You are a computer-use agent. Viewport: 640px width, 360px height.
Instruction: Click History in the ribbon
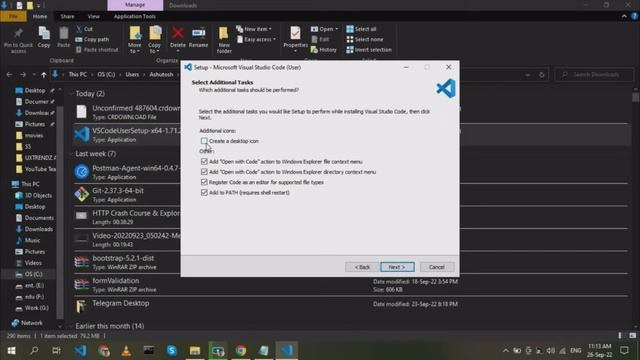324,49
